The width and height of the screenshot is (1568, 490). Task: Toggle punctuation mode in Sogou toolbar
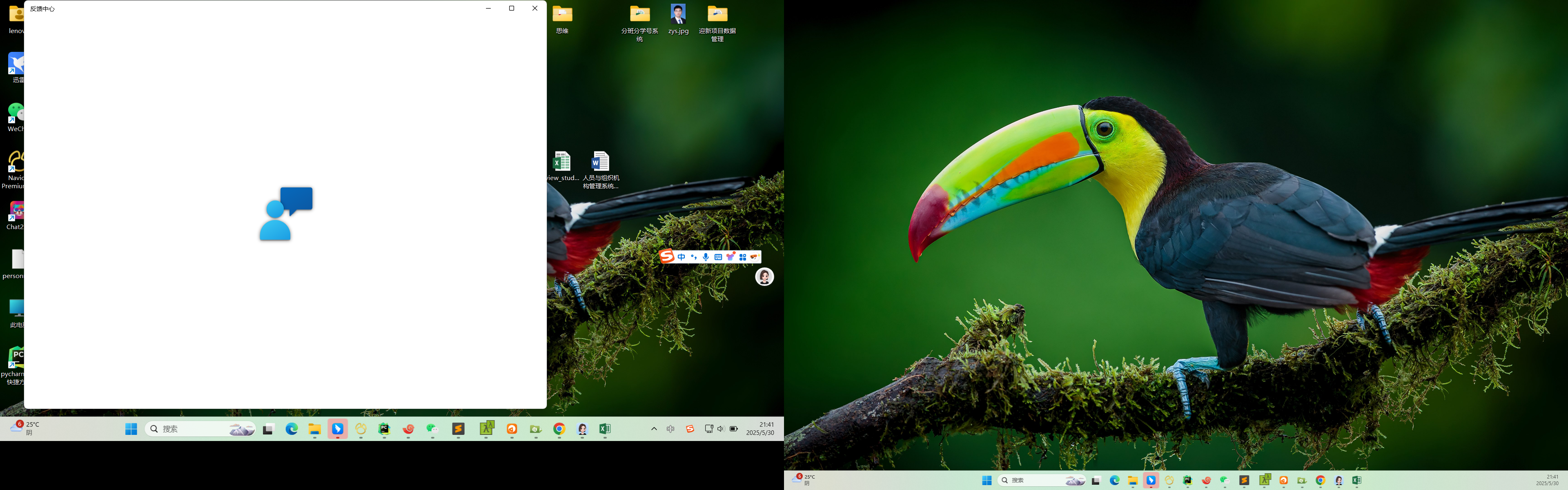tap(693, 257)
